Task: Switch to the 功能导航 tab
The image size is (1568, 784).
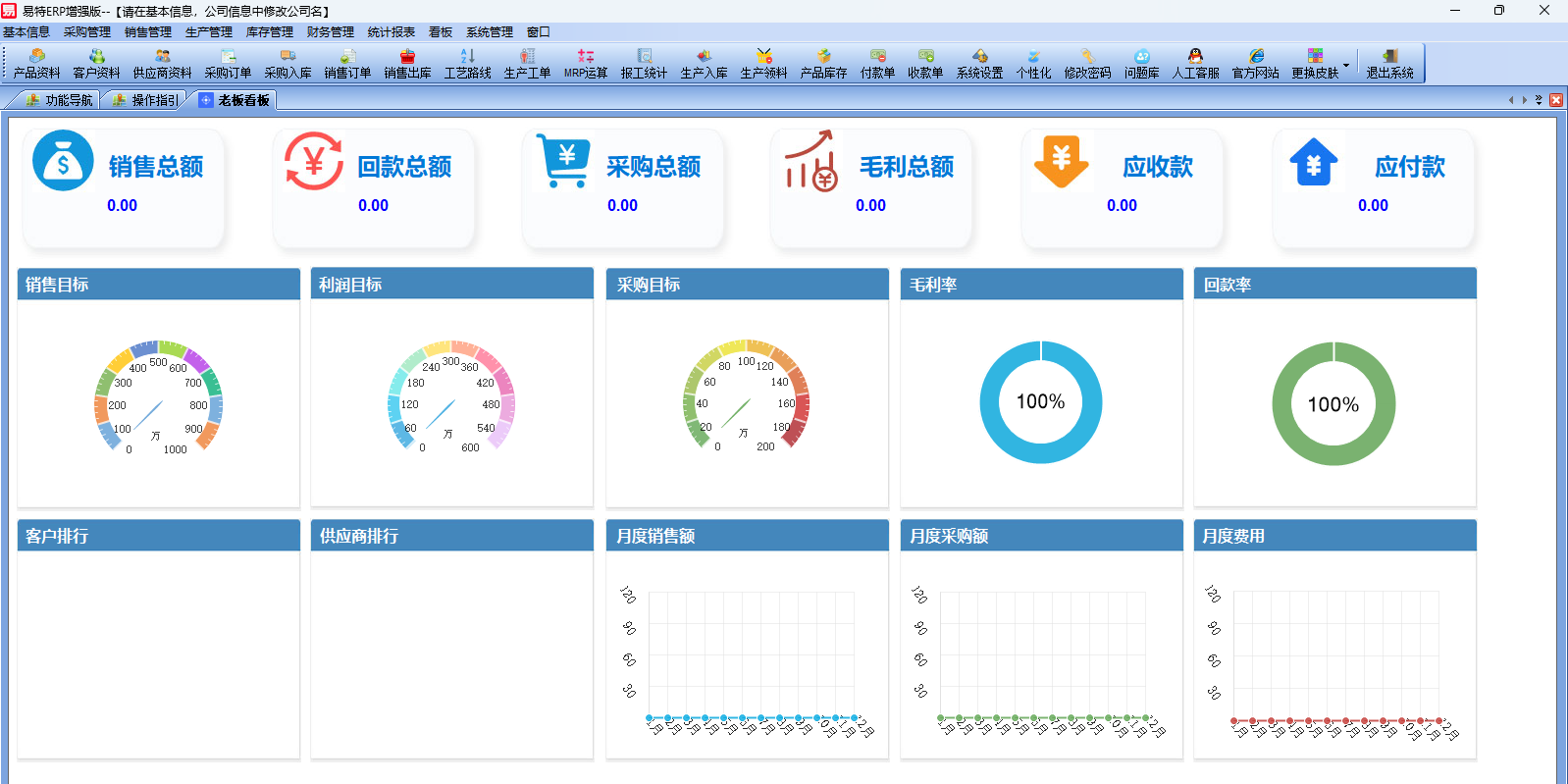Action: [x=59, y=100]
